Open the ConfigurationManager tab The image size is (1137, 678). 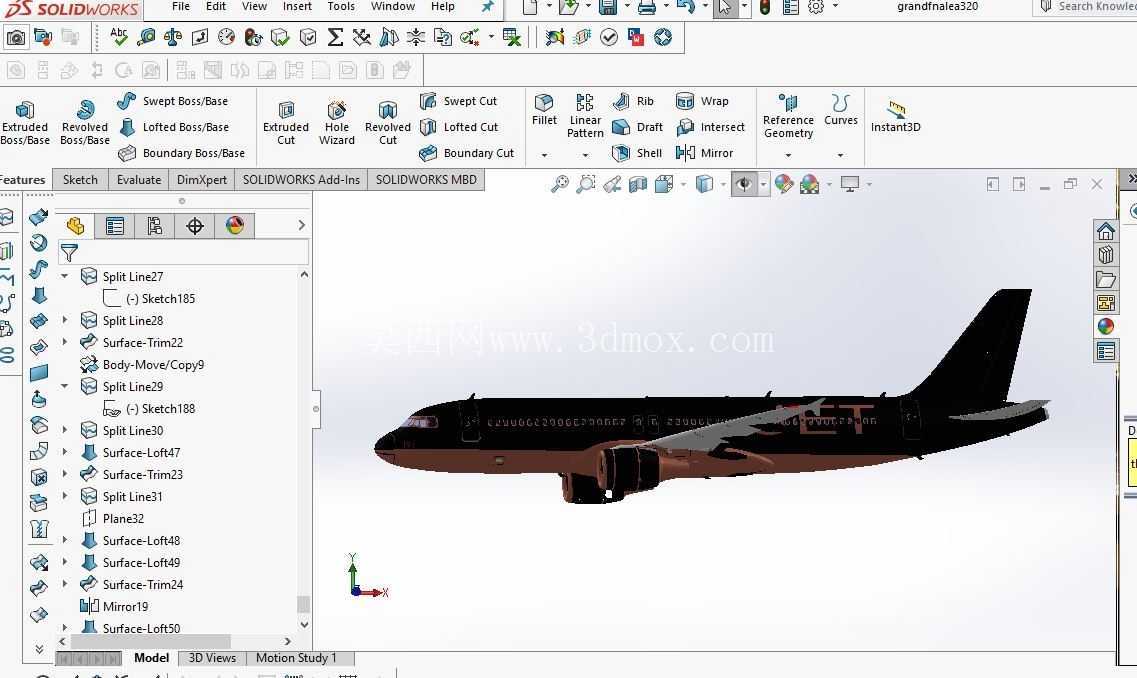[x=154, y=226]
